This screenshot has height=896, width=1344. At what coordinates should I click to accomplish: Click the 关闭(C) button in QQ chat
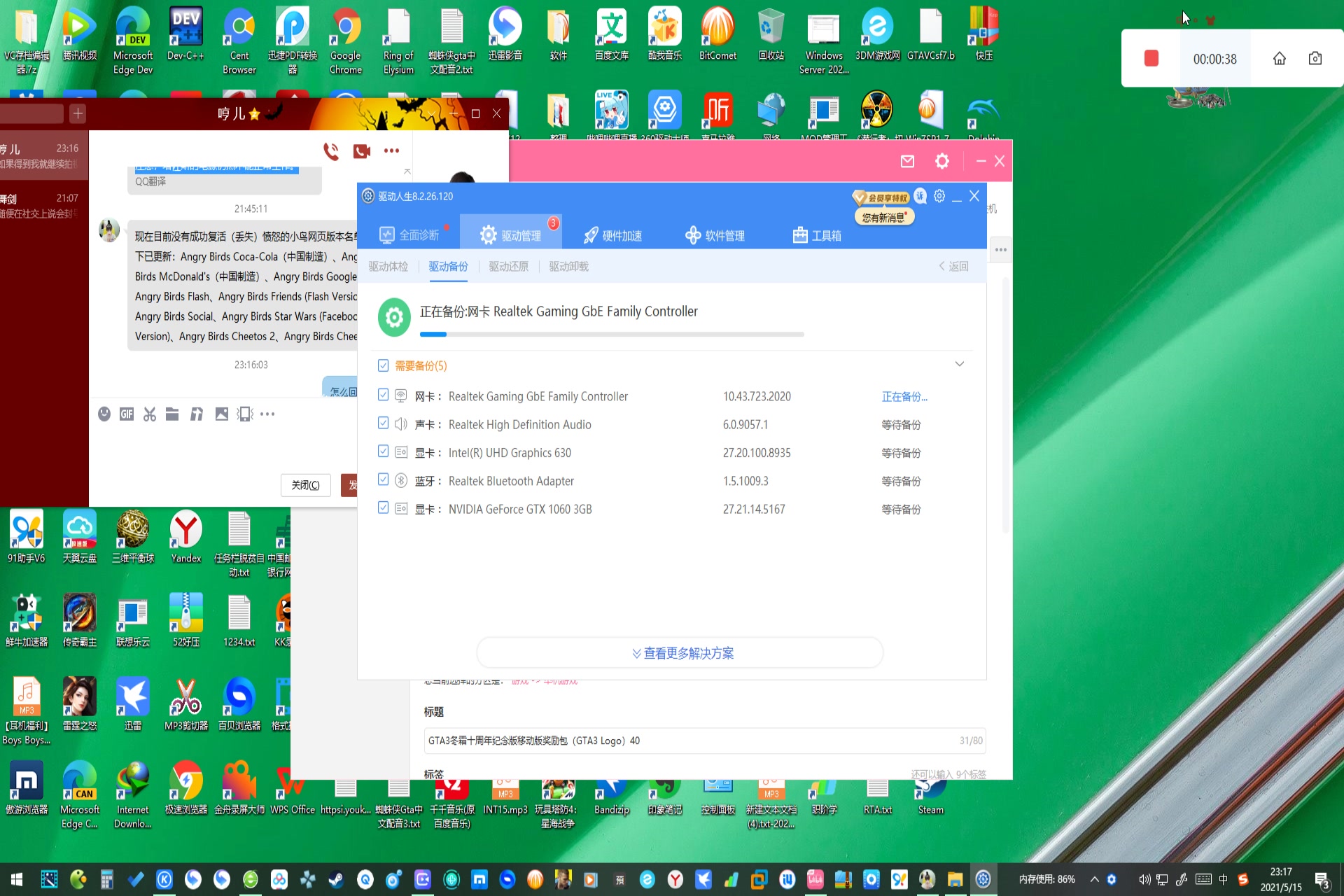coord(306,485)
